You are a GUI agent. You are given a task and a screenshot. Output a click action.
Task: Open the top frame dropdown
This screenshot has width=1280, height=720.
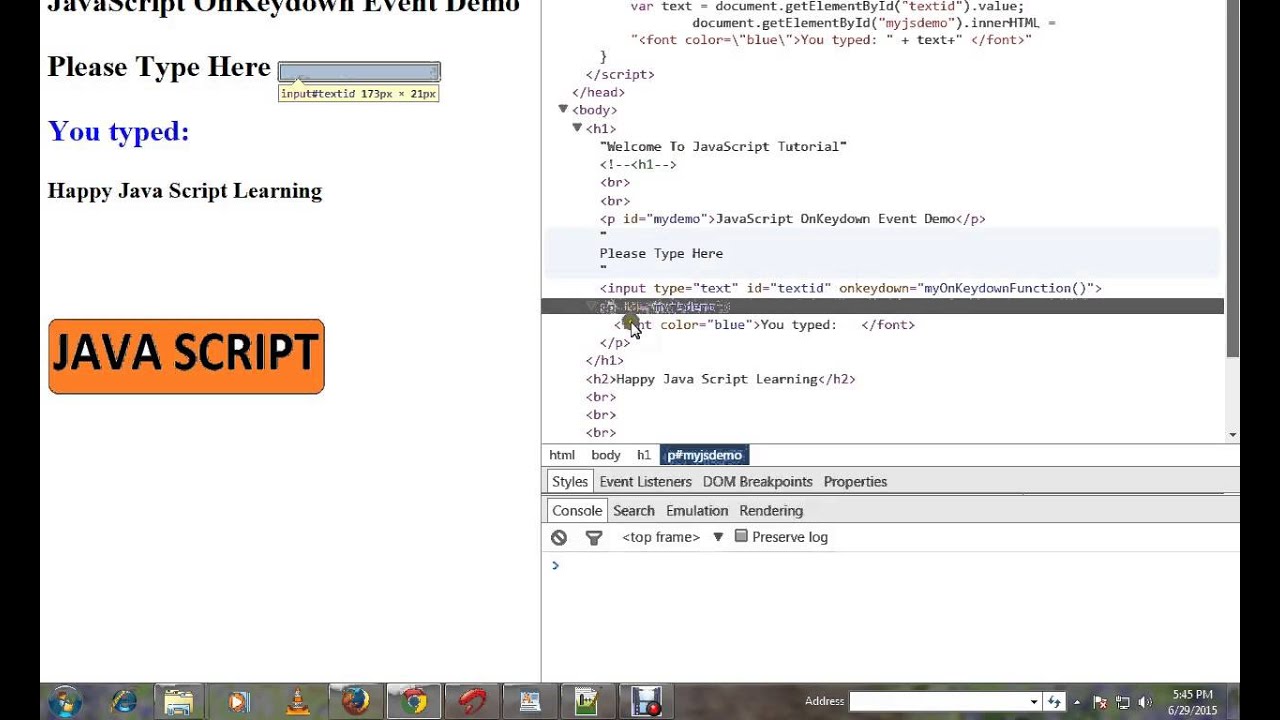(x=672, y=537)
